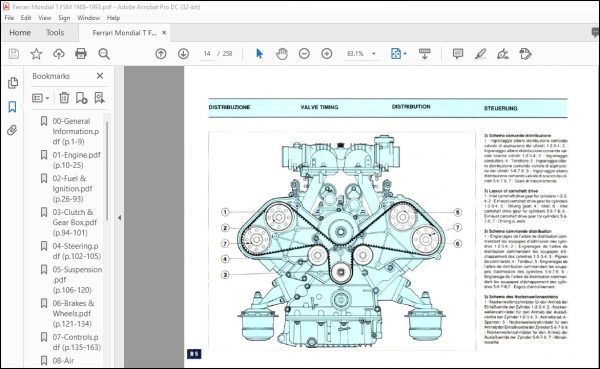Open the File menu
Screen dimensions: 600x369
point(9,18)
